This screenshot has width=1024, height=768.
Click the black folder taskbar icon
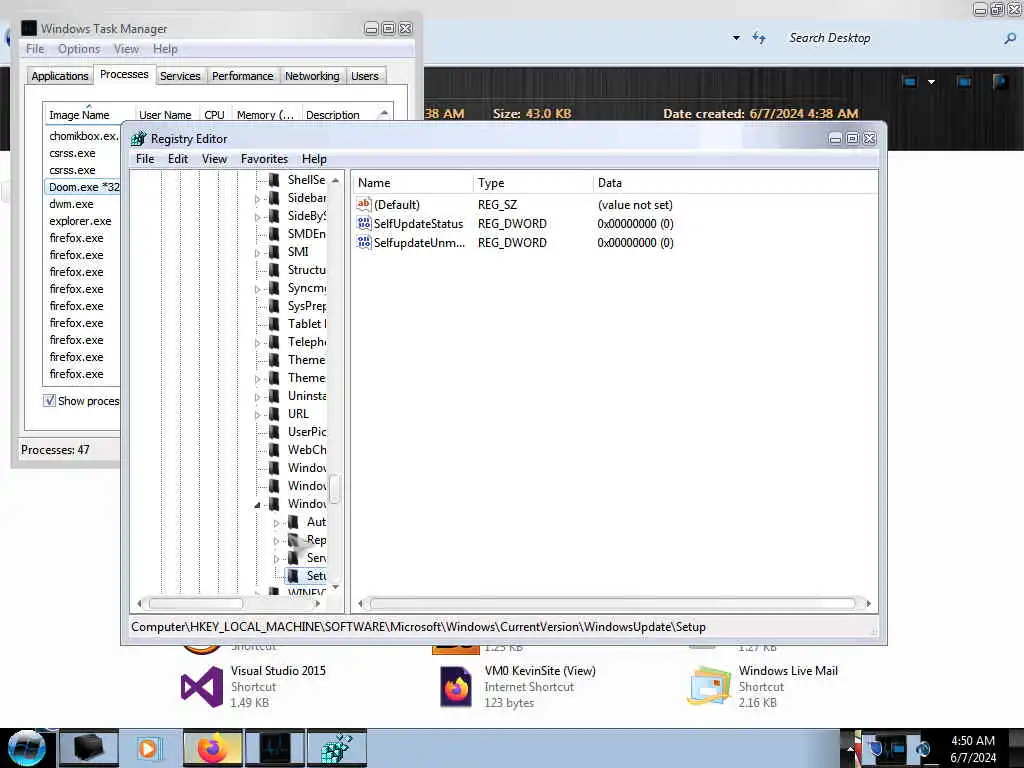click(89, 748)
